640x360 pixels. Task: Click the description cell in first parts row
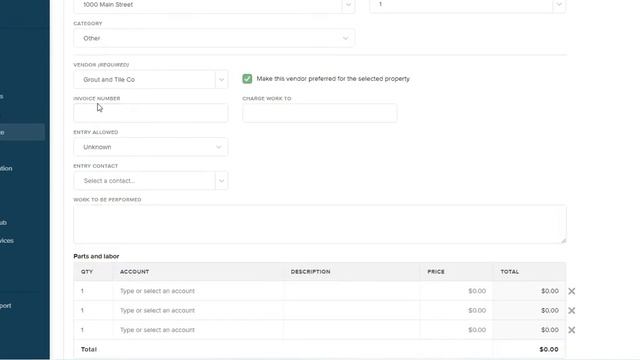352,291
